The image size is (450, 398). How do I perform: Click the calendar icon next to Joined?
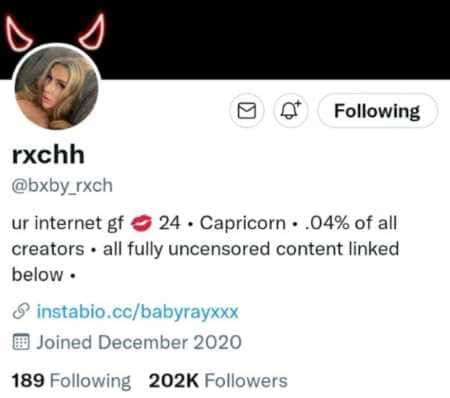[x=21, y=342]
